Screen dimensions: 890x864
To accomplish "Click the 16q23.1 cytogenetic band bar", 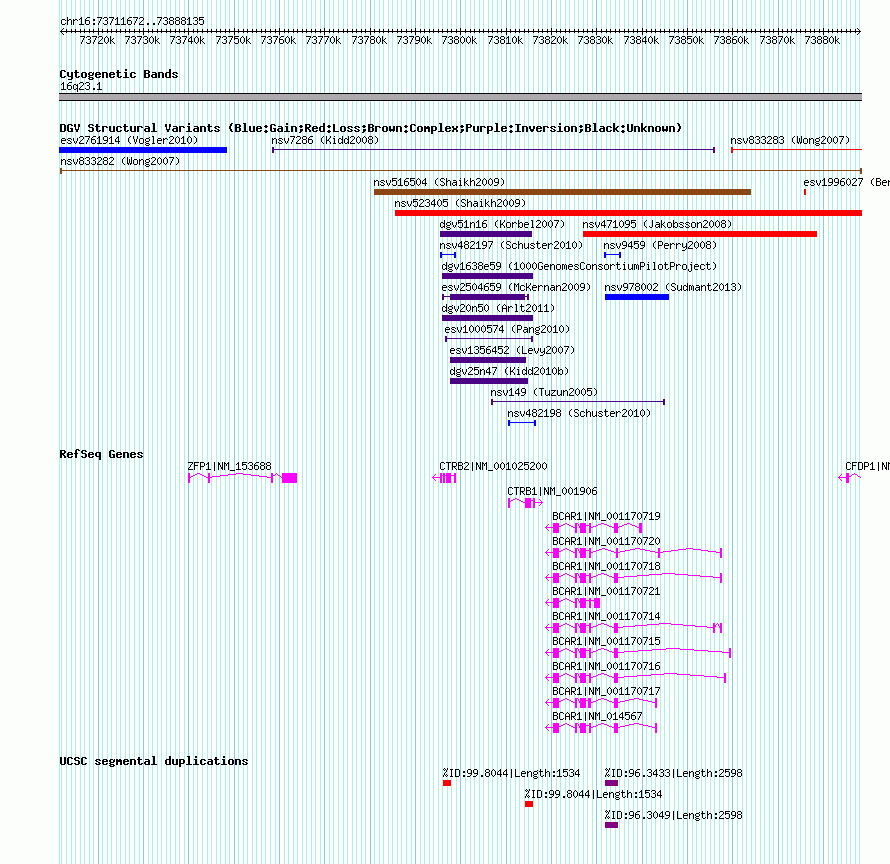I will [x=460, y=97].
